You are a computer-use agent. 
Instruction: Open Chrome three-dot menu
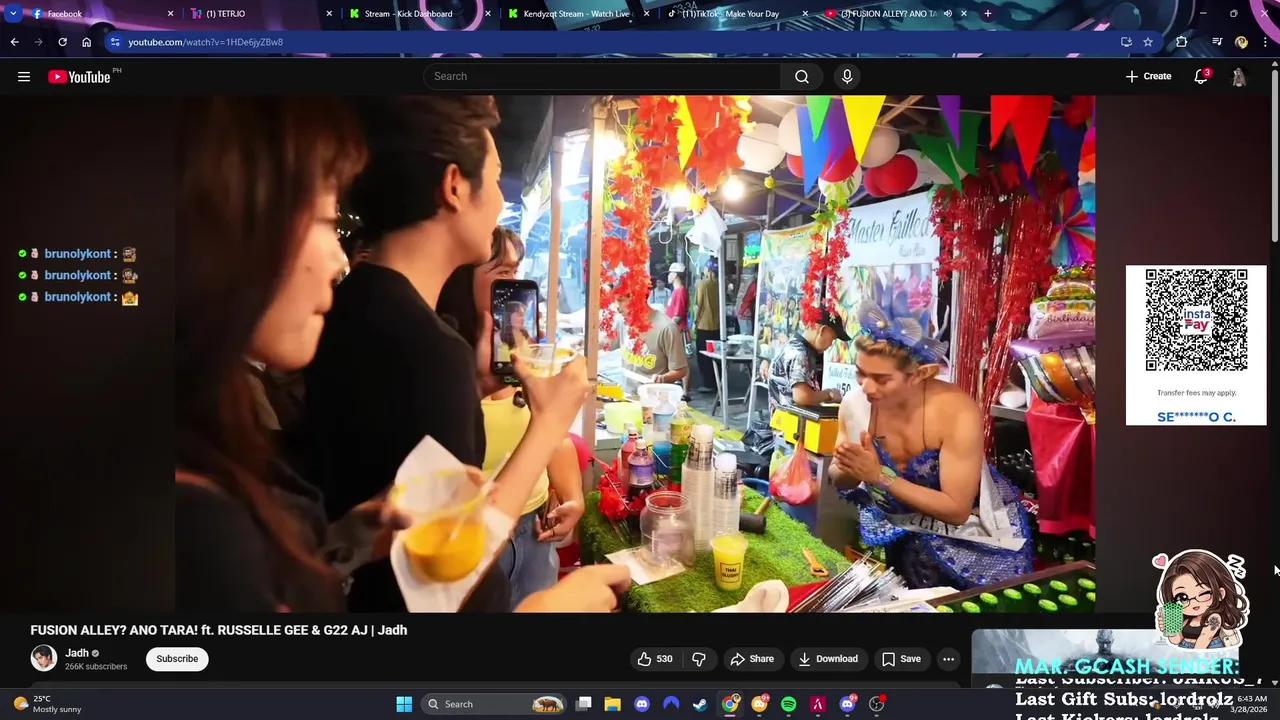pos(1266,42)
